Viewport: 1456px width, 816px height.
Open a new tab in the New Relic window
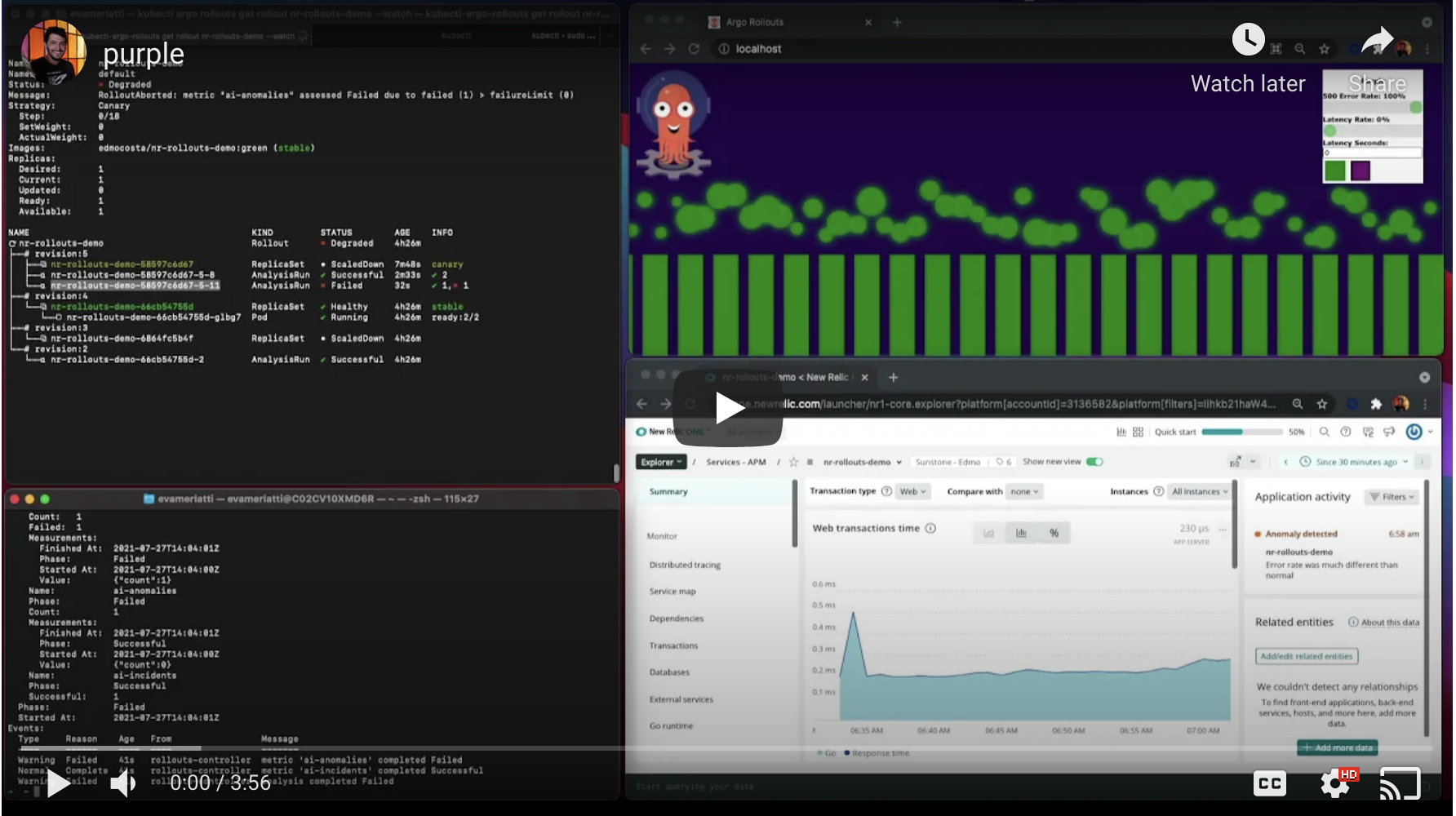(894, 377)
